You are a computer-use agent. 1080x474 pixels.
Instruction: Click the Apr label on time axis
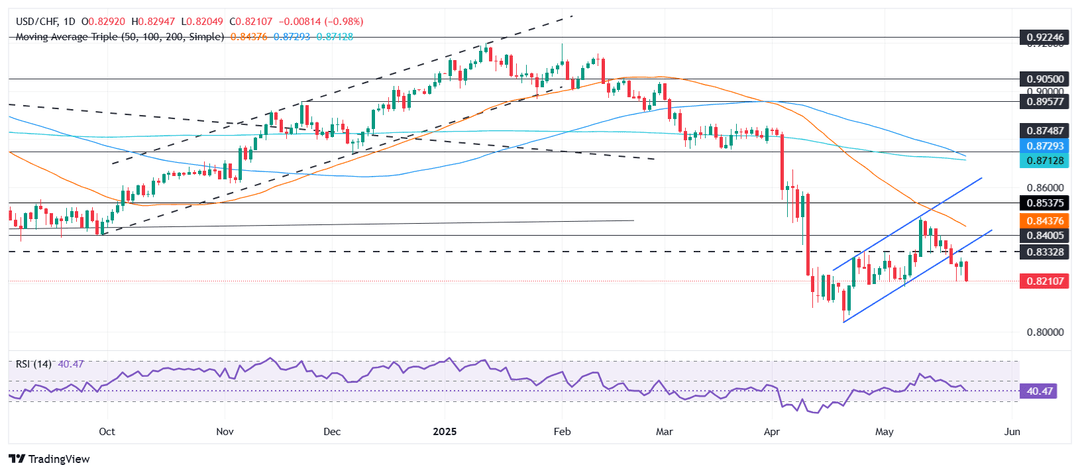(770, 432)
